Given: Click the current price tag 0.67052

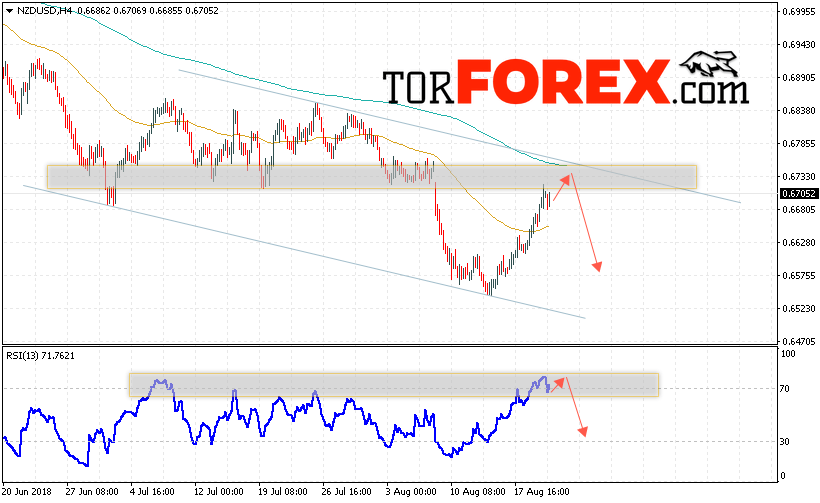Looking at the screenshot, I should pos(799,193).
